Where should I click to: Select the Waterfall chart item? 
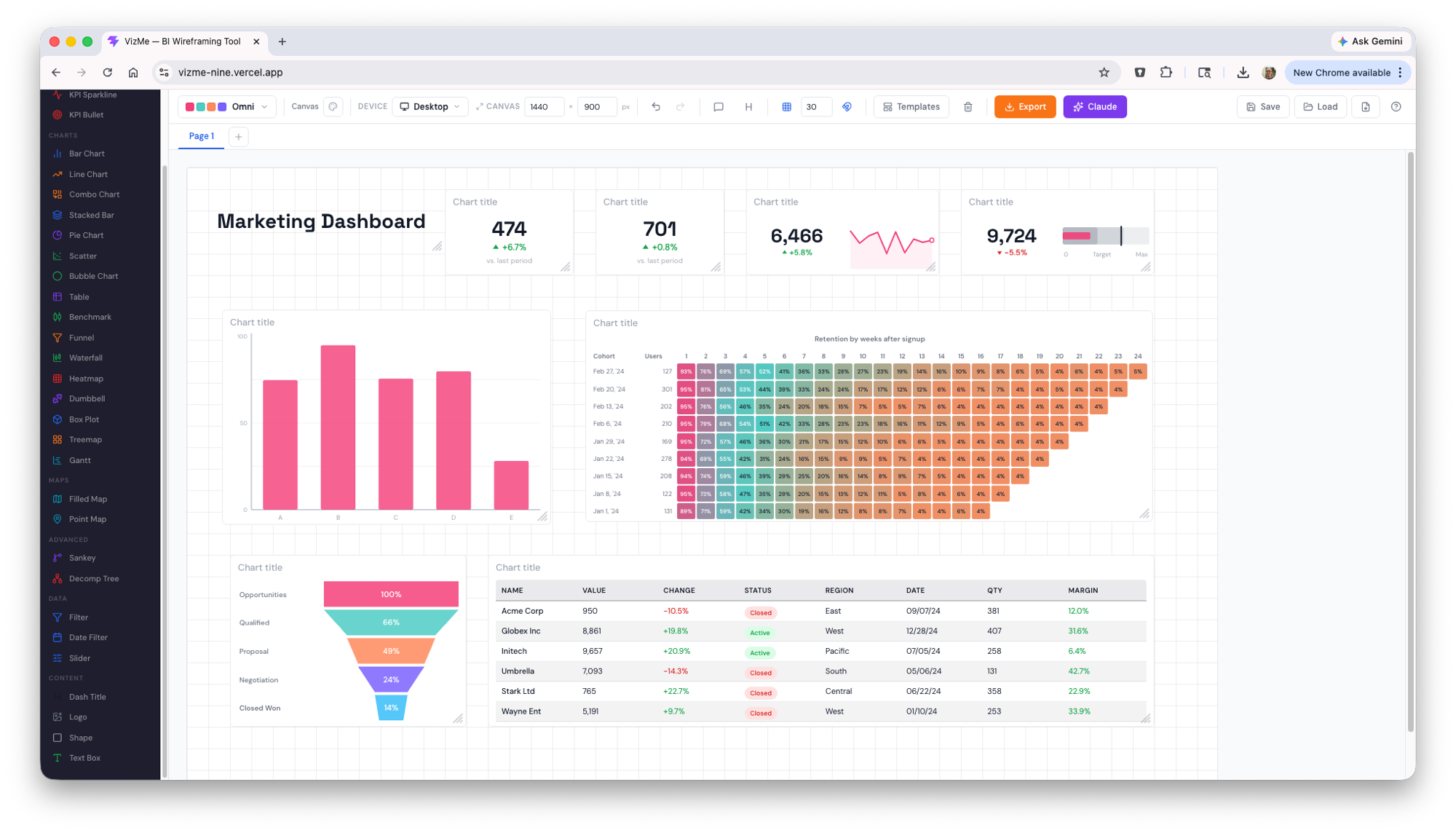pyautogui.click(x=85, y=358)
